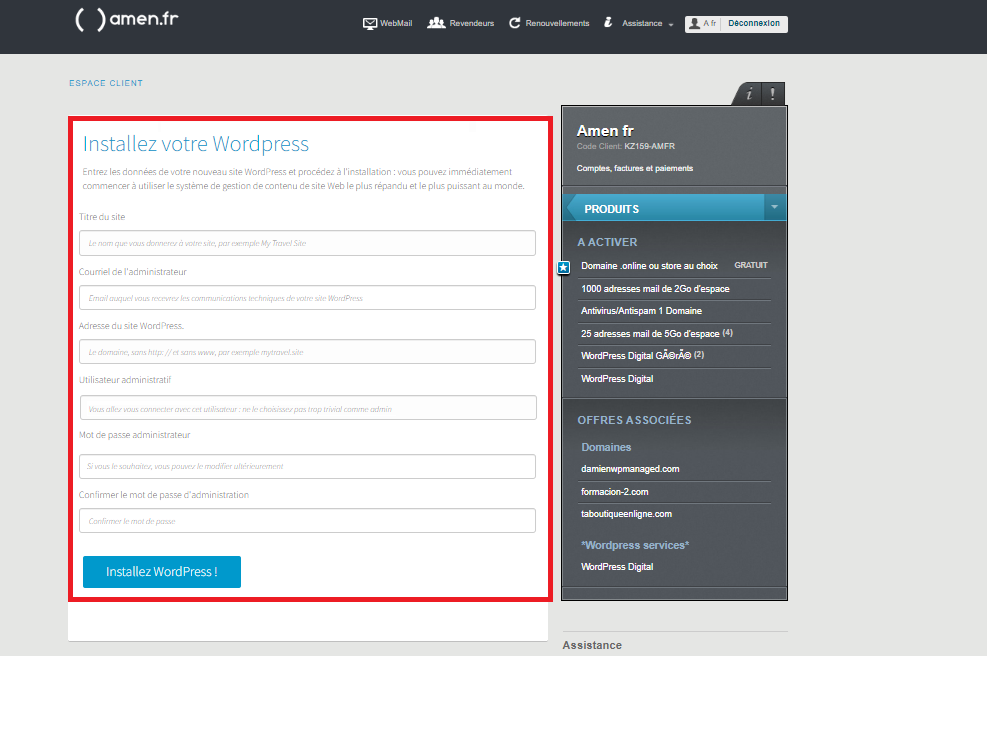Activate 1000 adresses mail de 2Go d'espace
987x756 pixels.
pos(655,289)
